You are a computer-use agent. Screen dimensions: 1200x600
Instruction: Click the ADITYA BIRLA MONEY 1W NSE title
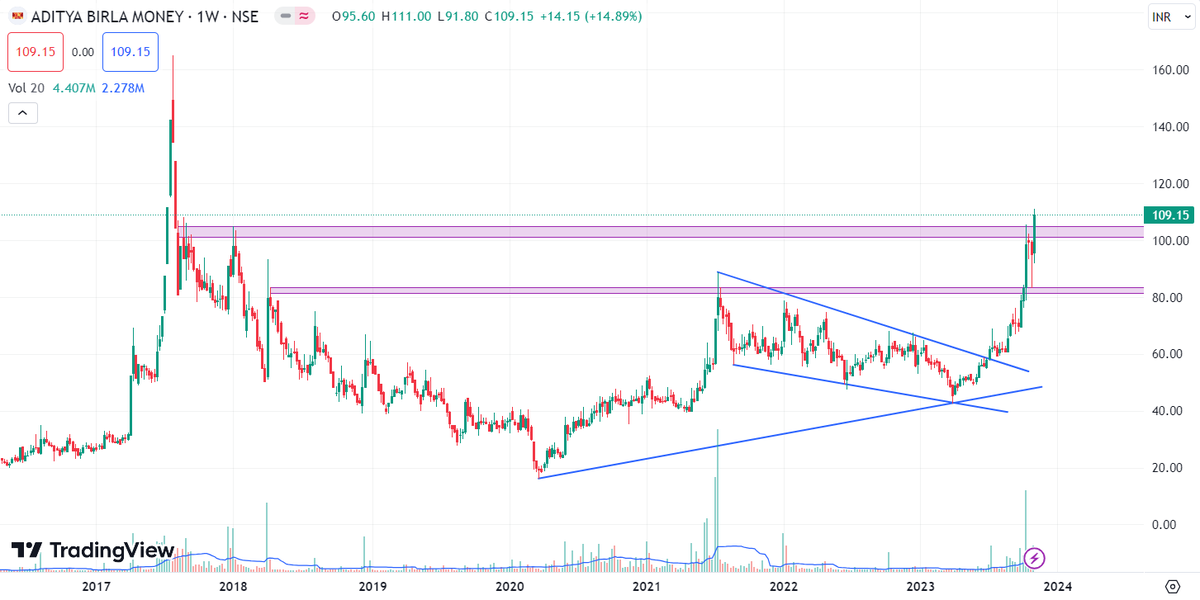(147, 17)
